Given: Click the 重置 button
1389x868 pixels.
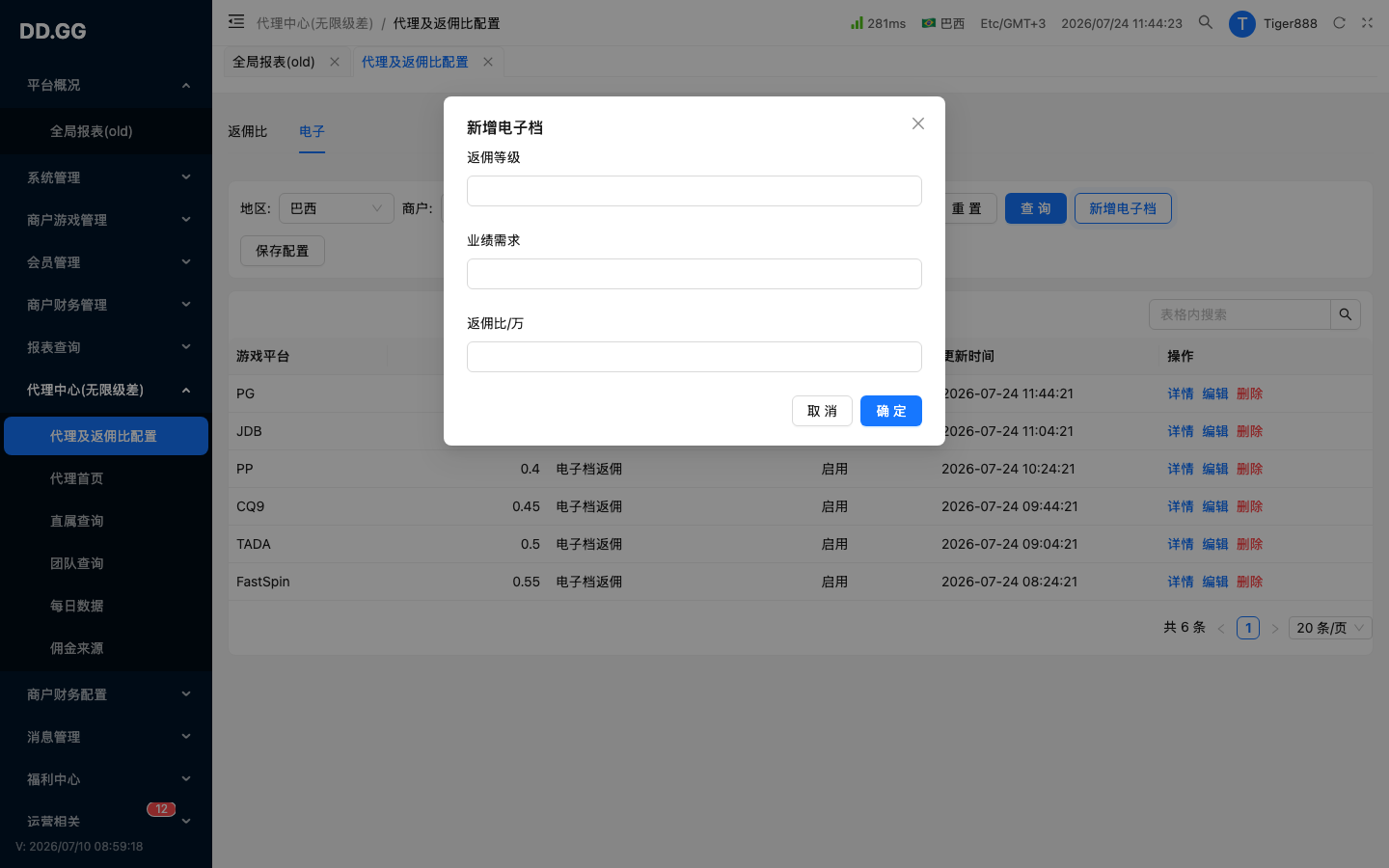Looking at the screenshot, I should tap(967, 208).
